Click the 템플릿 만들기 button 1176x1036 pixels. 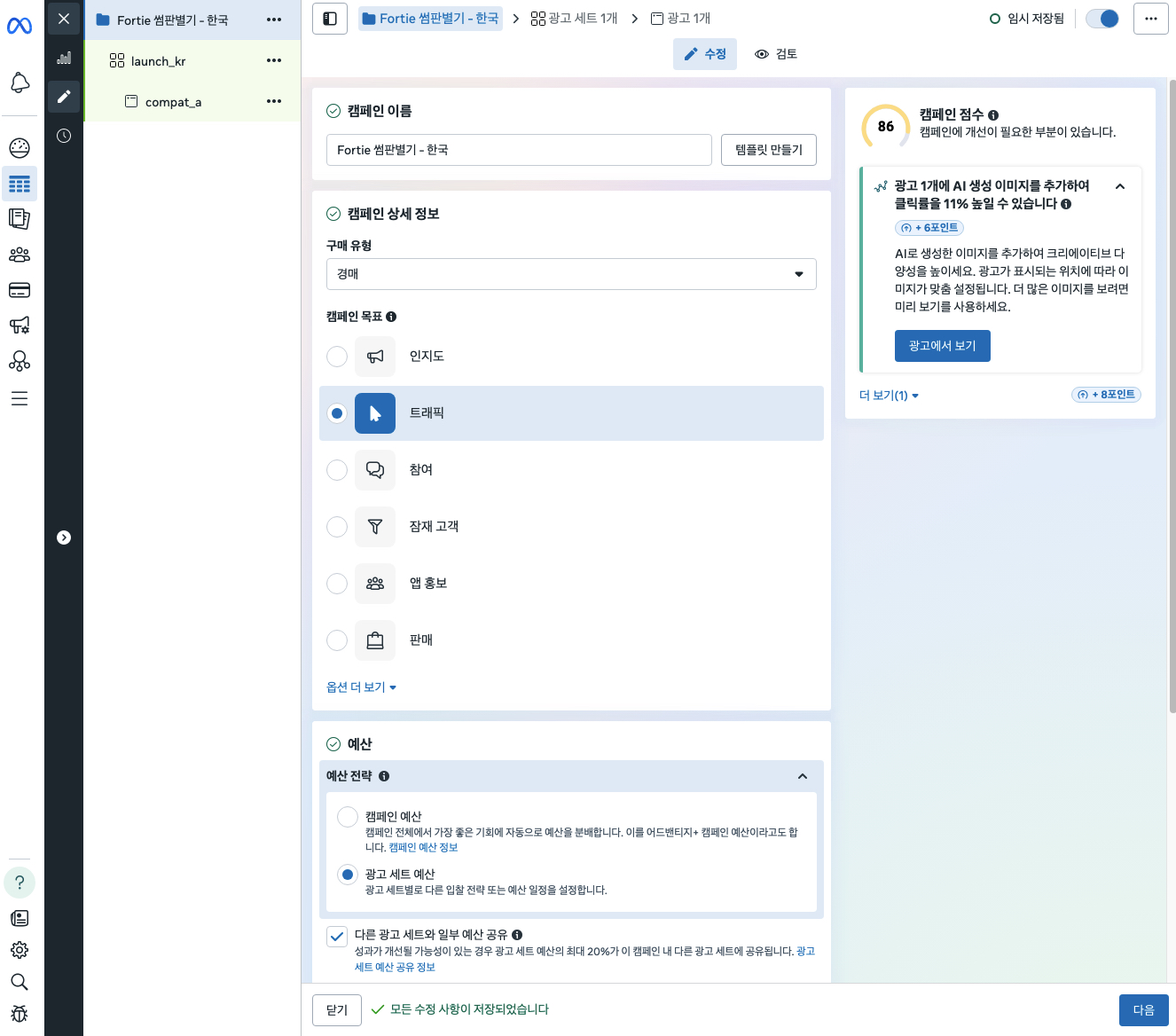(x=768, y=149)
